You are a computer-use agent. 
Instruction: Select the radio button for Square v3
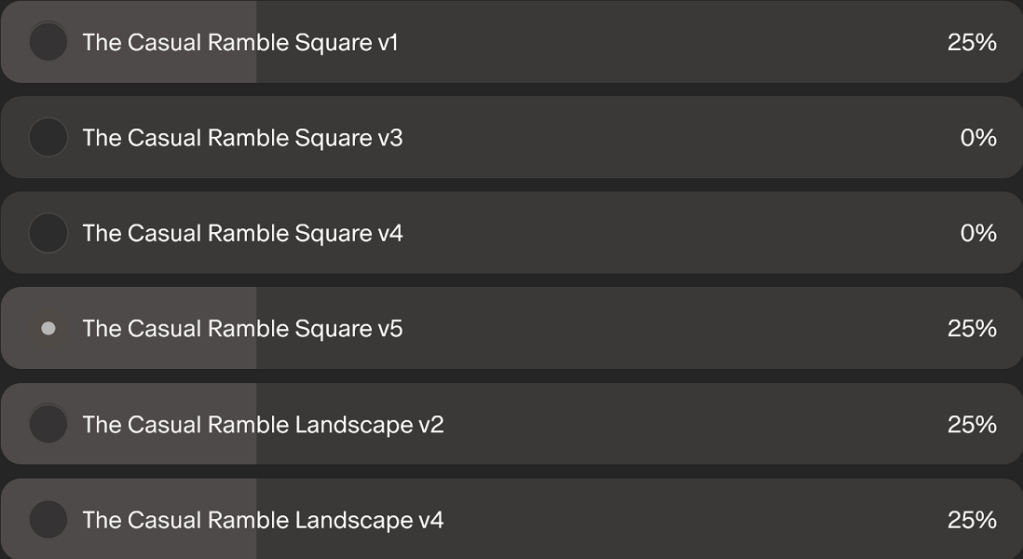pyautogui.click(x=48, y=137)
